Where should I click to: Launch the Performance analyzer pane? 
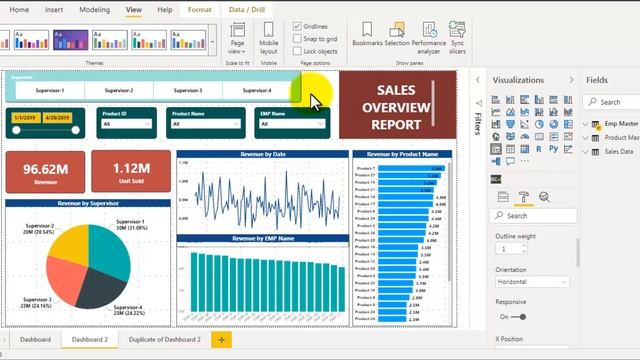click(x=429, y=38)
